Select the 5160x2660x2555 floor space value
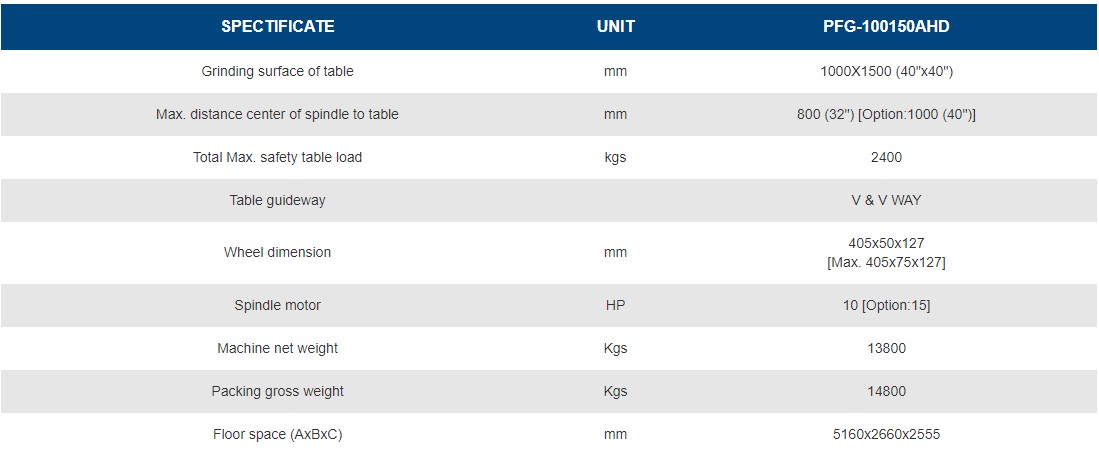Image resolution: width=1099 pixels, height=453 pixels. [886, 435]
